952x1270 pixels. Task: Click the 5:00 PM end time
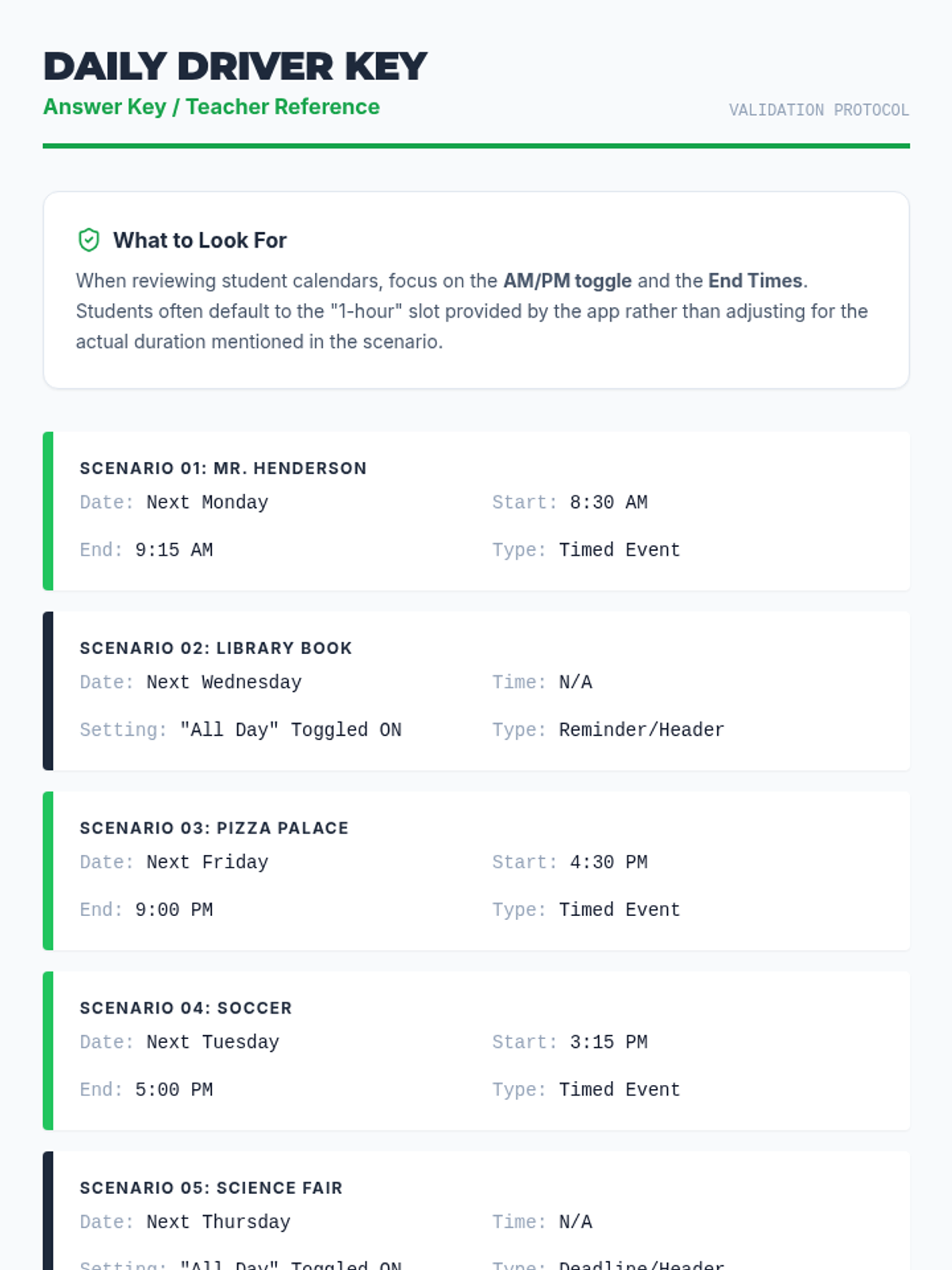174,1090
